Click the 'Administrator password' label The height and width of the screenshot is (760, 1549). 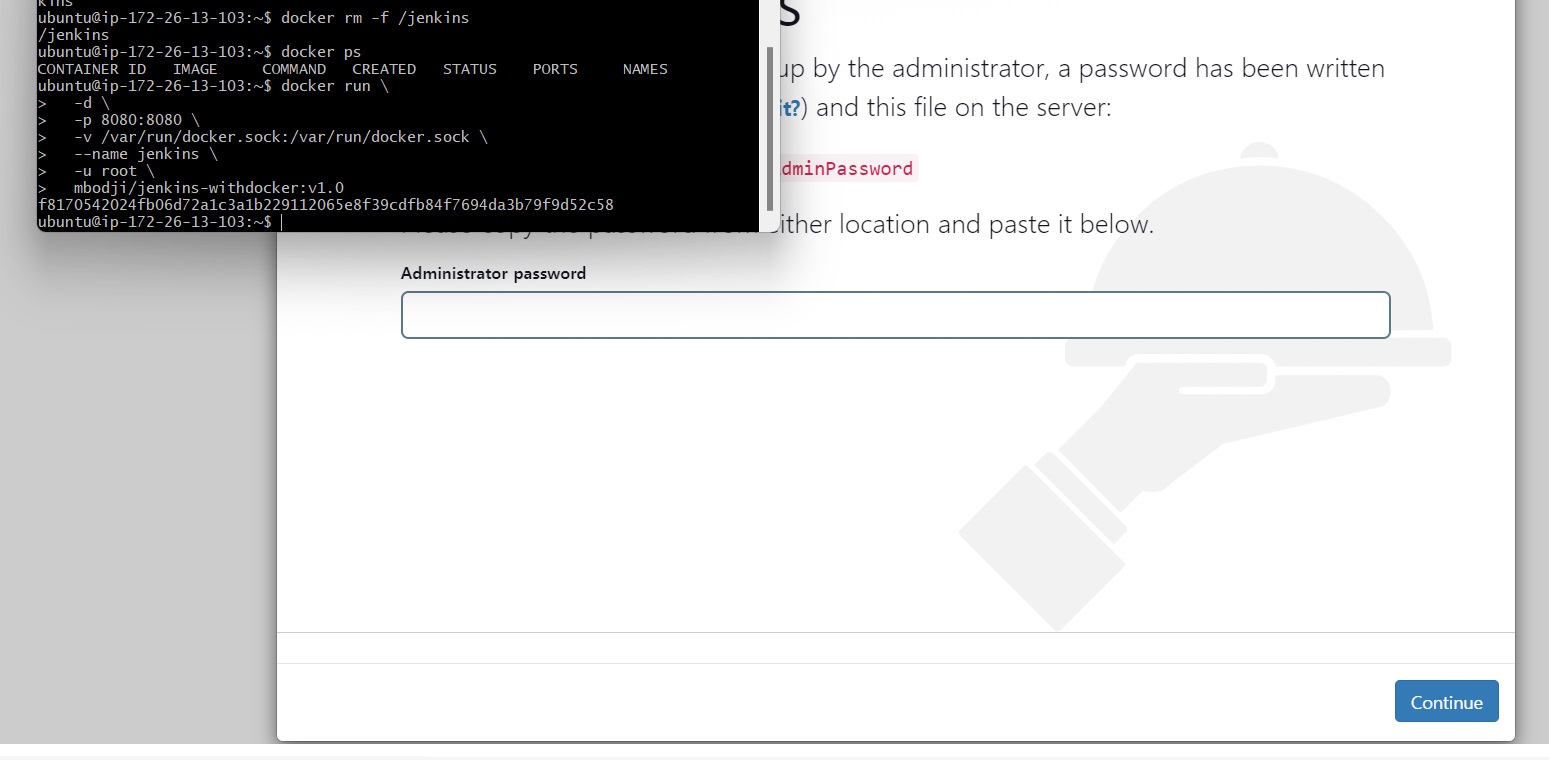click(493, 273)
